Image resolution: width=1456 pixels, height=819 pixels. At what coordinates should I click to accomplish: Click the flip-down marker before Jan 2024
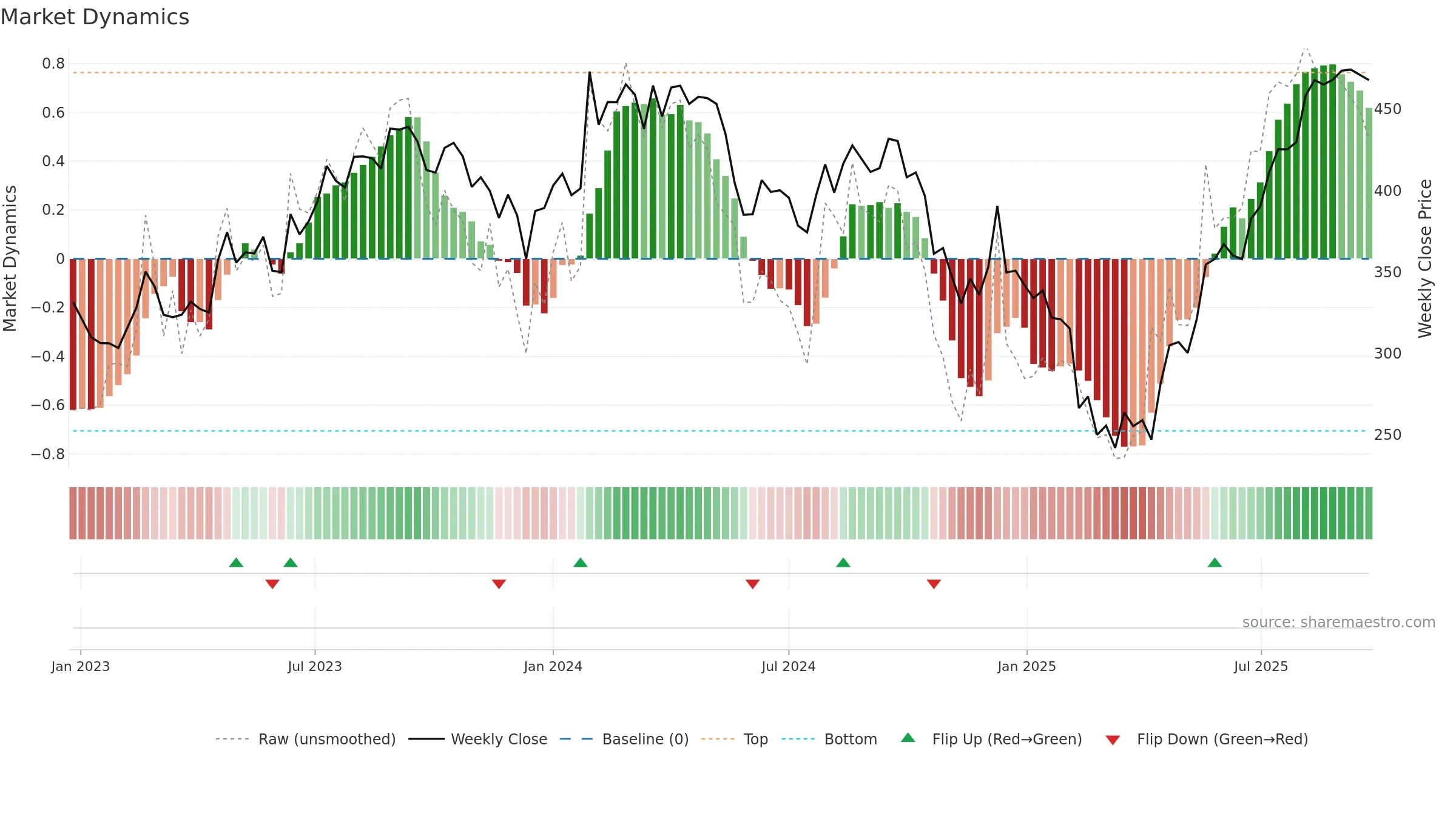point(499,584)
